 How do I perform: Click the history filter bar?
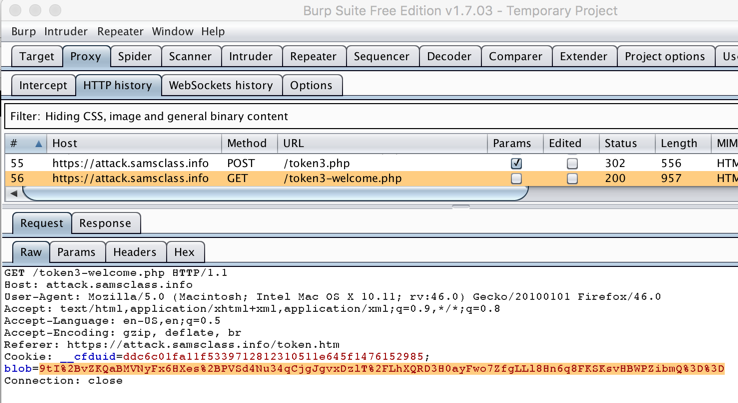371,116
